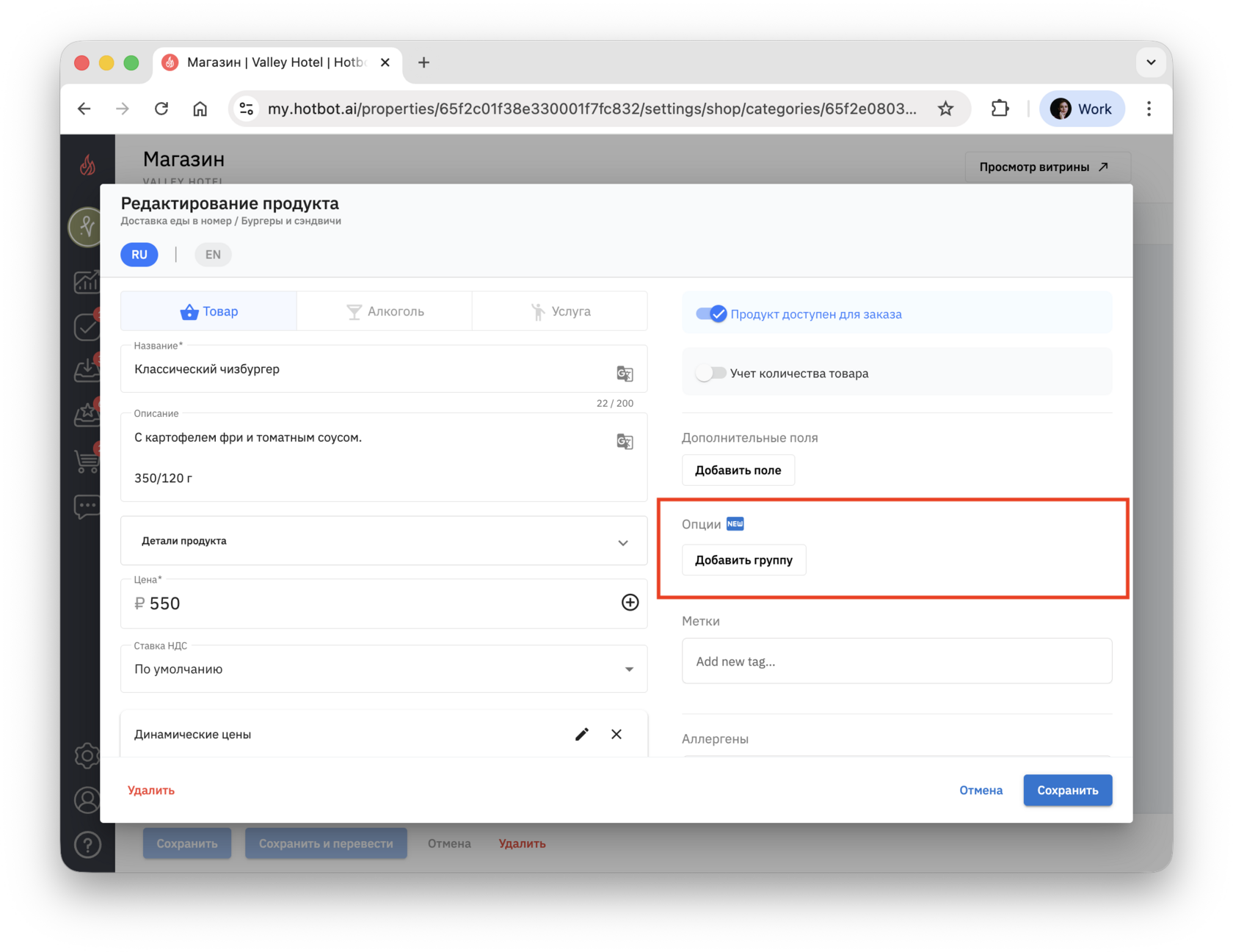Image resolution: width=1233 pixels, height=952 pixels.
Task: Open the Chrome three-dot menu
Action: click(1149, 109)
